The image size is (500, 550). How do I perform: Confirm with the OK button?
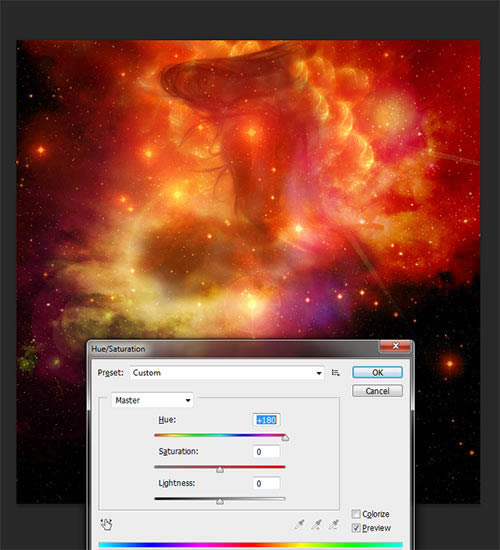pyautogui.click(x=377, y=373)
